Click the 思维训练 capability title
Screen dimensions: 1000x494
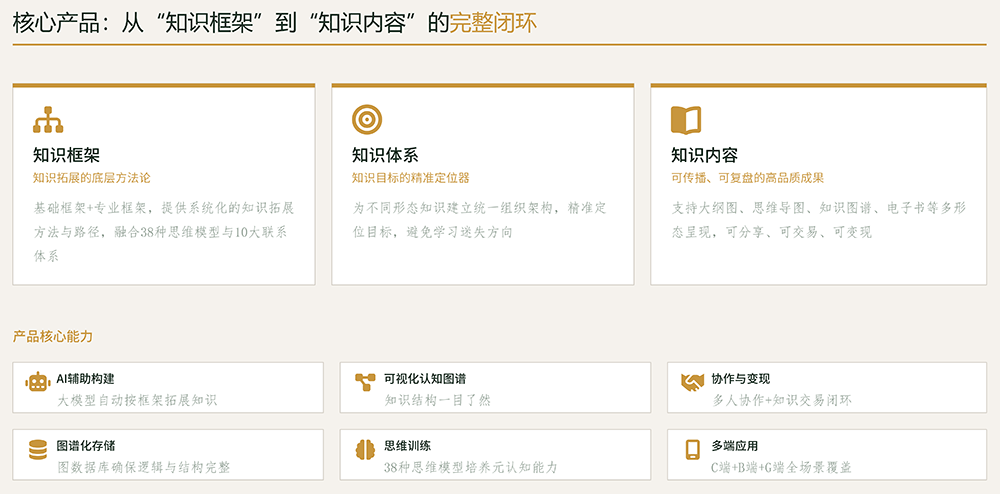pos(408,446)
